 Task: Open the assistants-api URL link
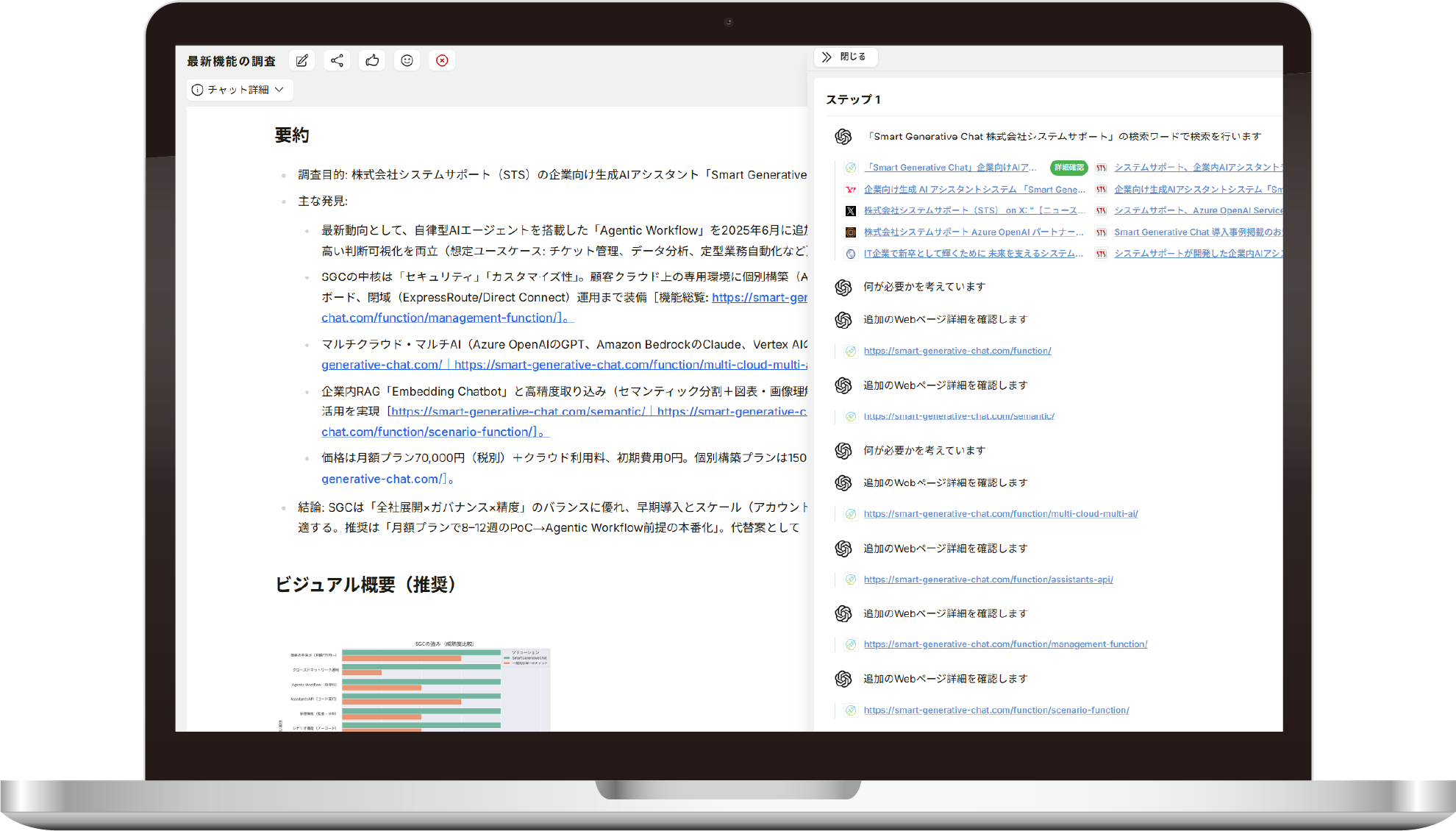[x=988, y=579]
